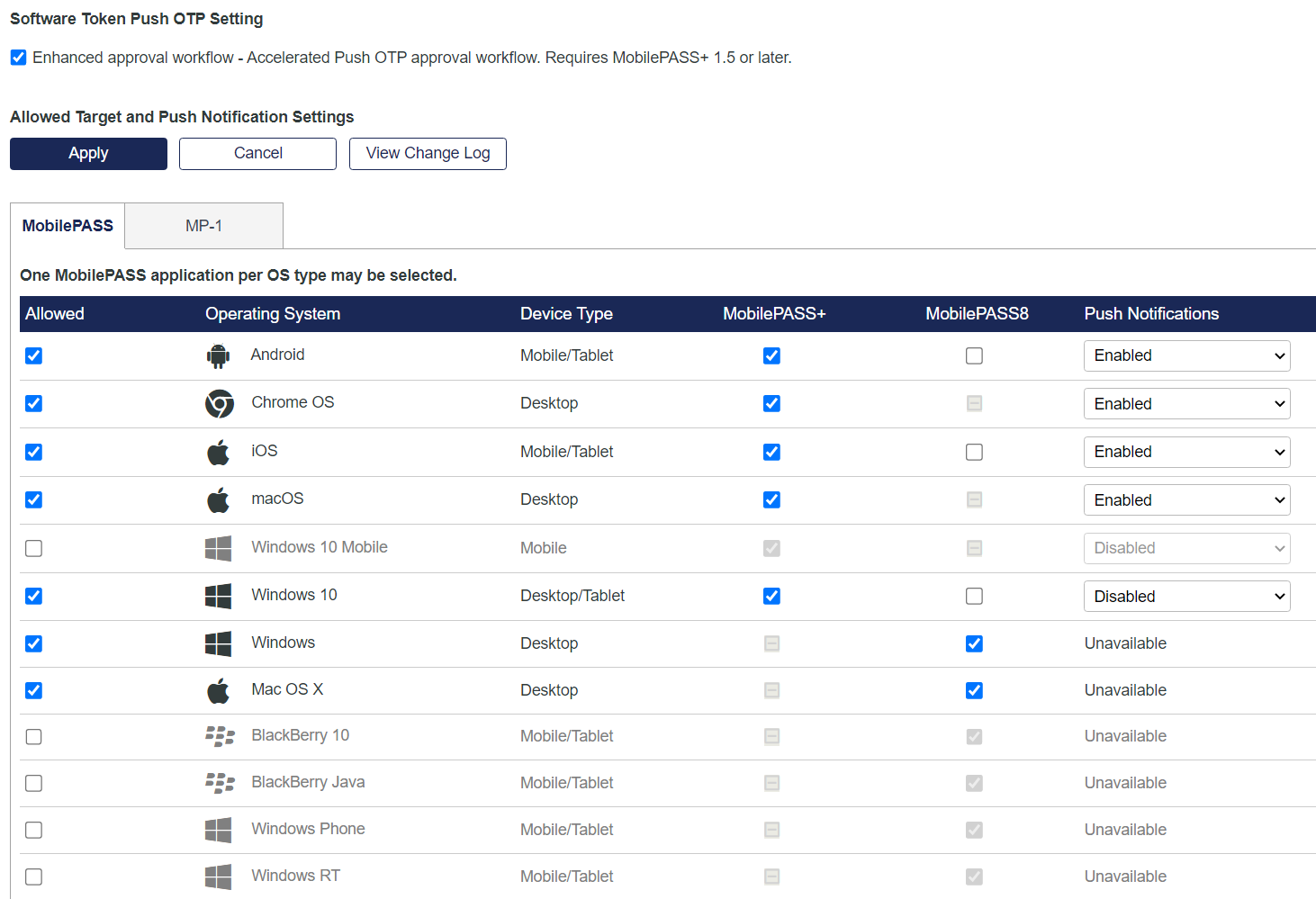Screen dimensions: 1316x899
Task: Uncheck Enhanced approval workflow
Action: click(18, 57)
